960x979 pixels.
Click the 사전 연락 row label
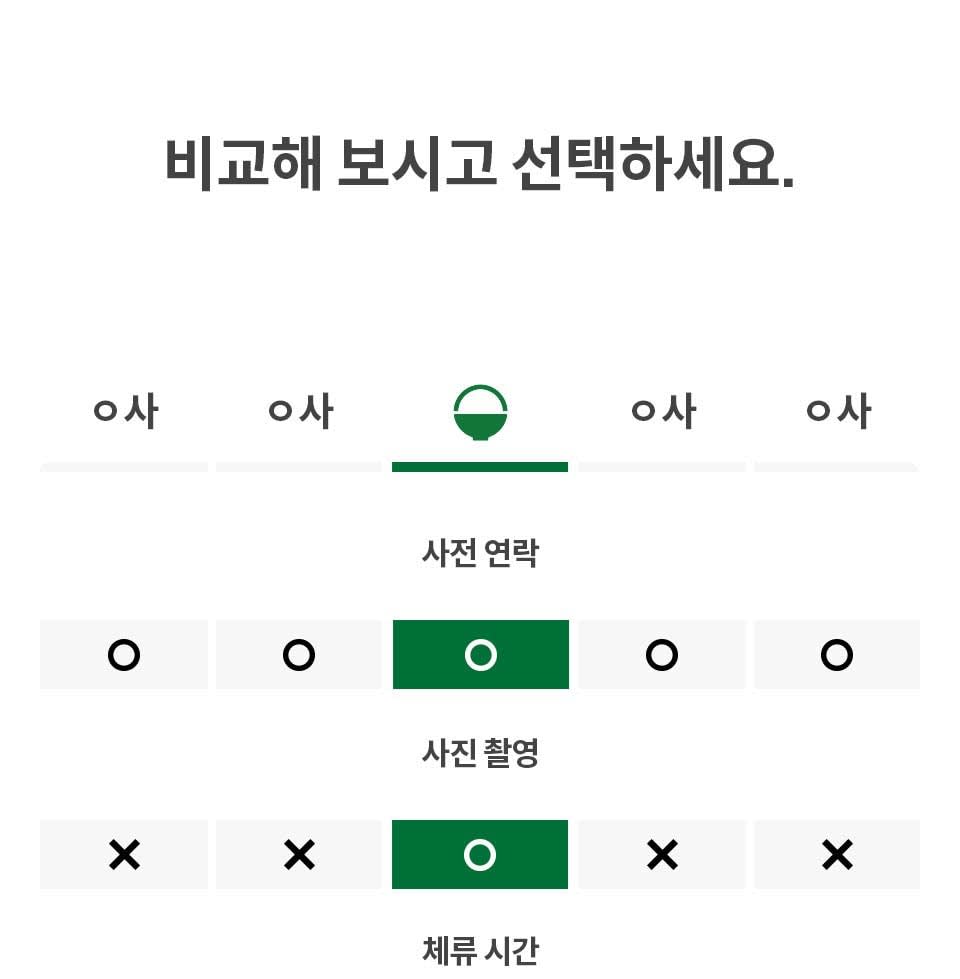click(480, 553)
